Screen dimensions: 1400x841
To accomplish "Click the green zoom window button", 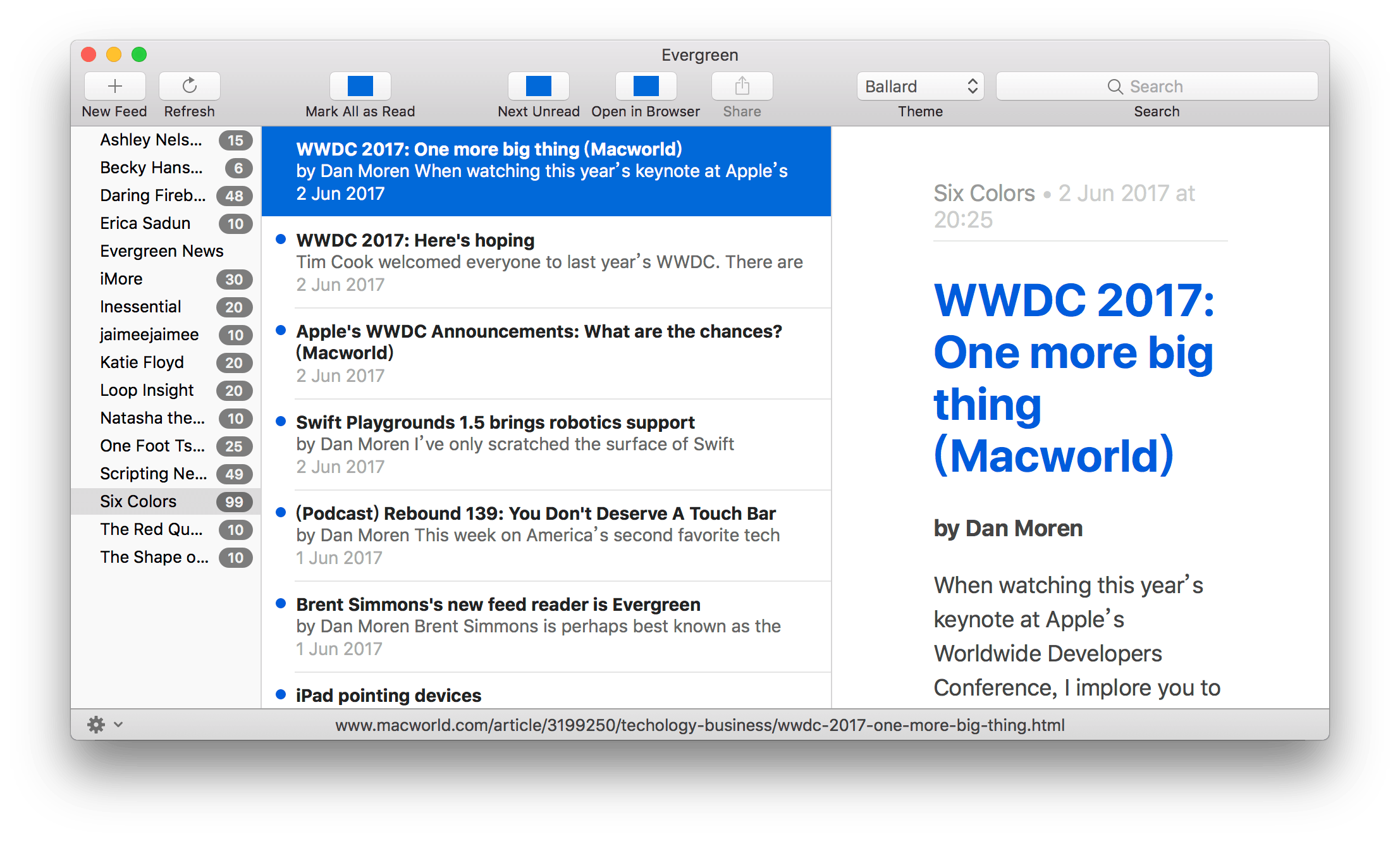I will click(x=139, y=55).
